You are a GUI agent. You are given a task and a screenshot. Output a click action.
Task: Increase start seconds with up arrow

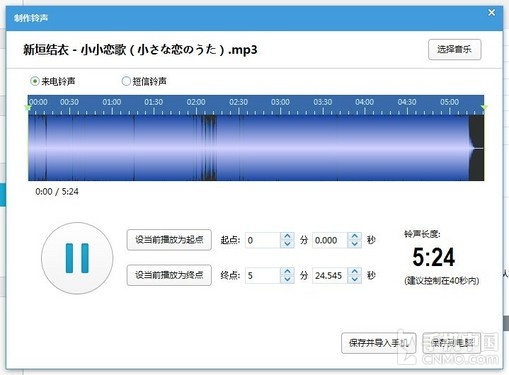pos(355,236)
